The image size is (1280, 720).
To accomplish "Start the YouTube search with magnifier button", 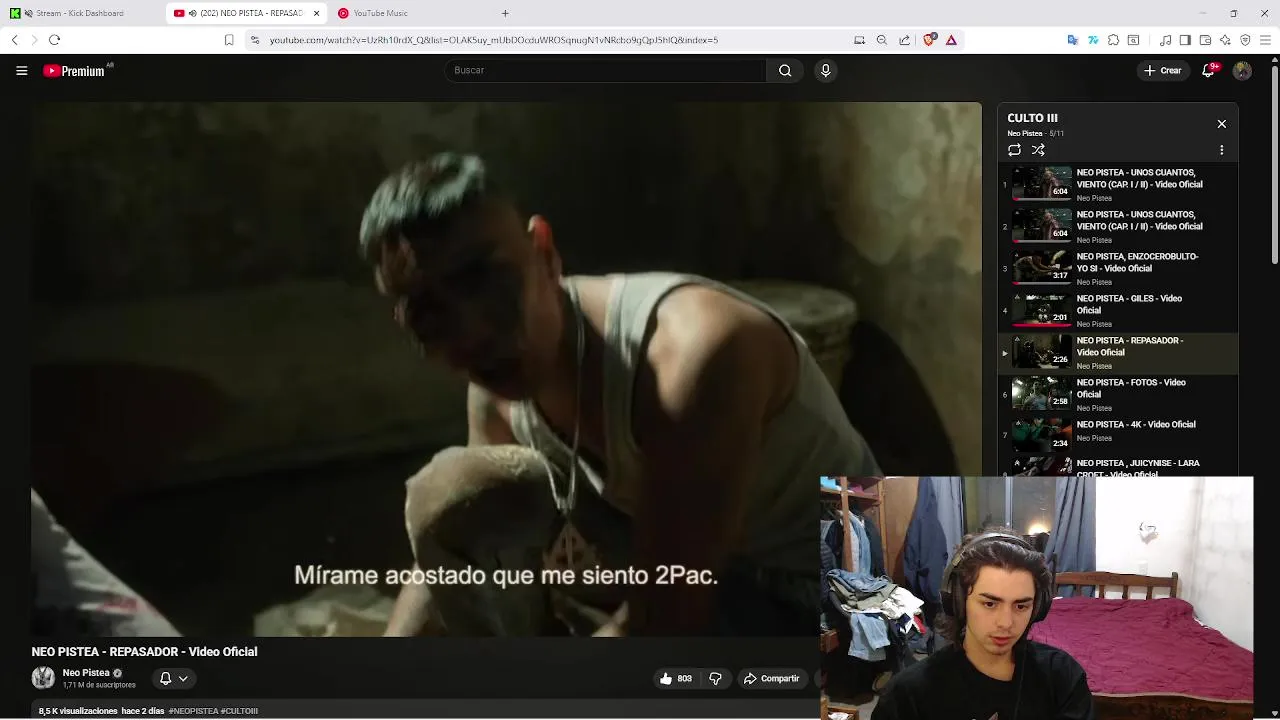I will click(785, 70).
